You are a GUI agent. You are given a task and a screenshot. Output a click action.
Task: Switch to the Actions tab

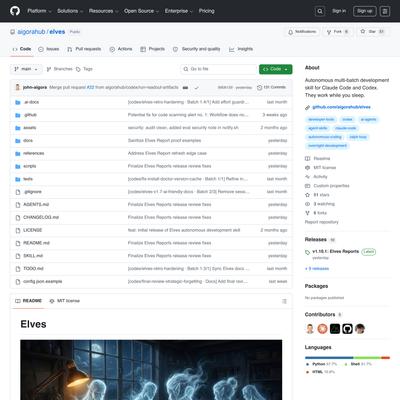click(x=121, y=49)
